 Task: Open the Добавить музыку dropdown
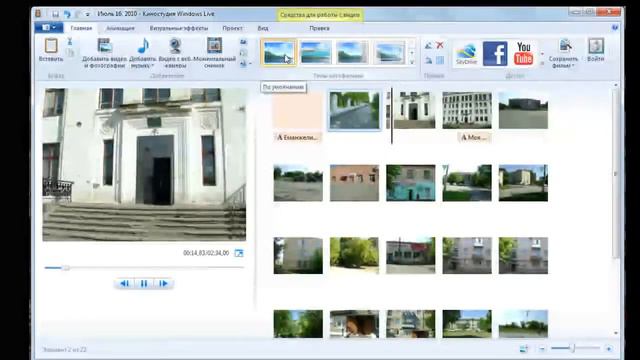[x=143, y=52]
